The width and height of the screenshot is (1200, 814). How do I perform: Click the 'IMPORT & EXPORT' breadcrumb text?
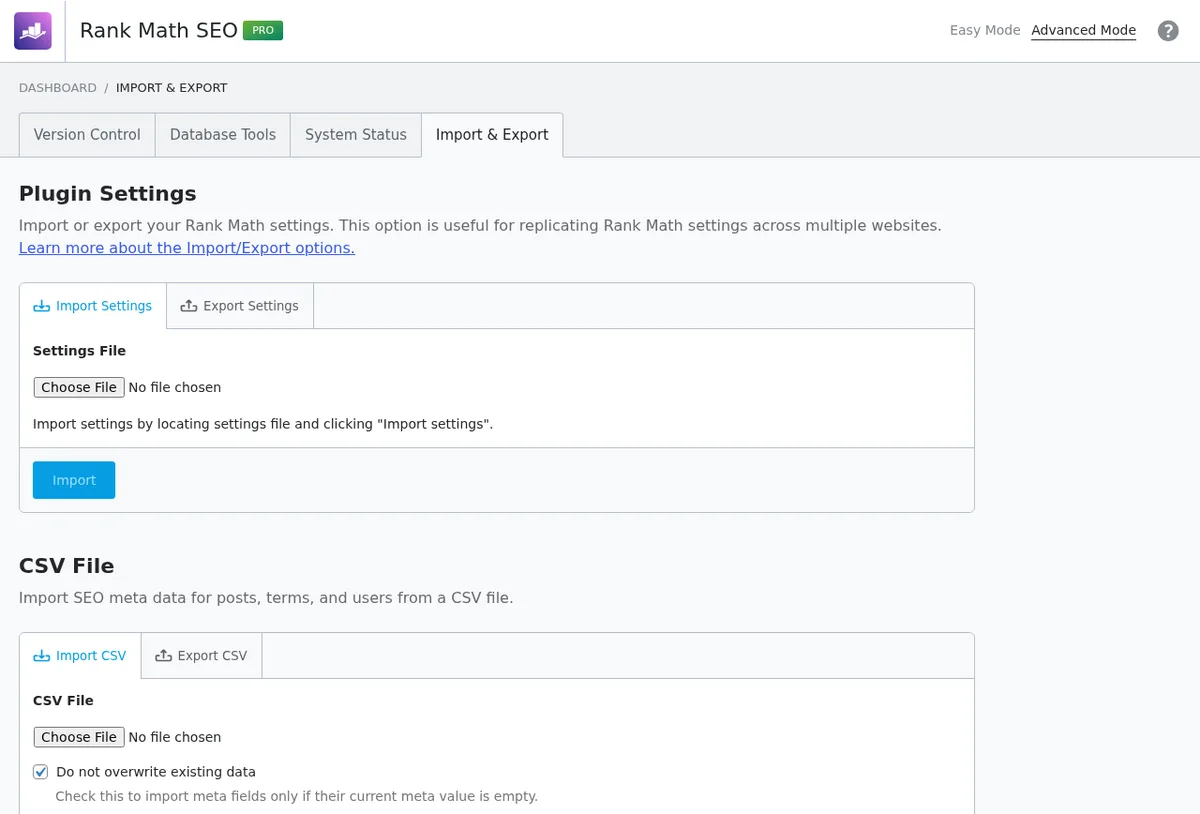(172, 88)
